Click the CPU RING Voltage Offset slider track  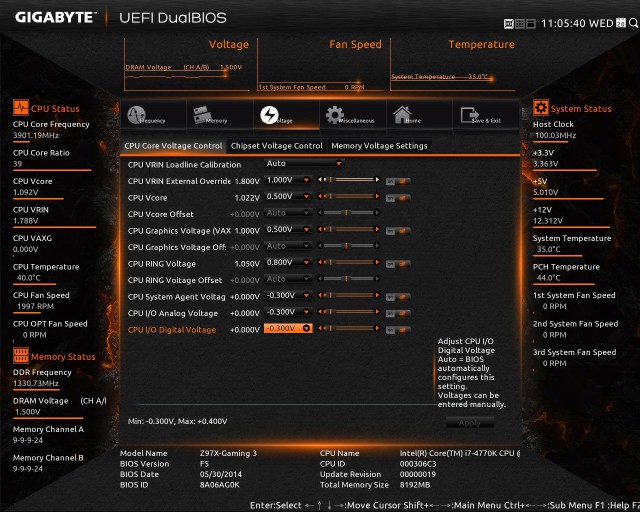(349, 279)
